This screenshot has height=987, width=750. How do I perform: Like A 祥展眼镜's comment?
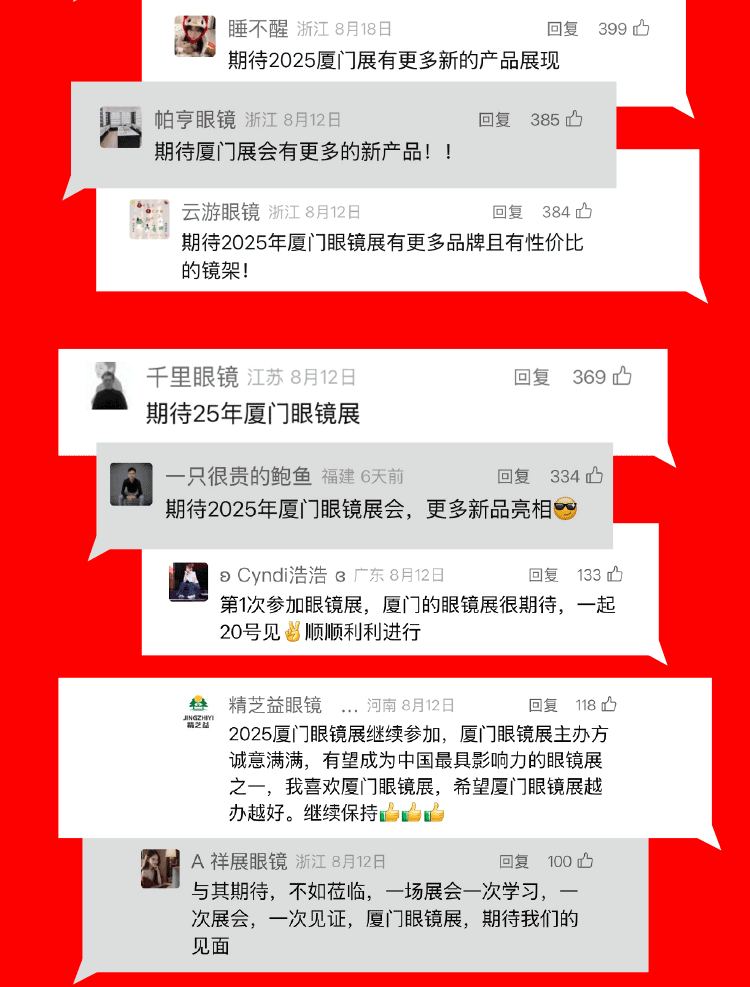point(586,860)
